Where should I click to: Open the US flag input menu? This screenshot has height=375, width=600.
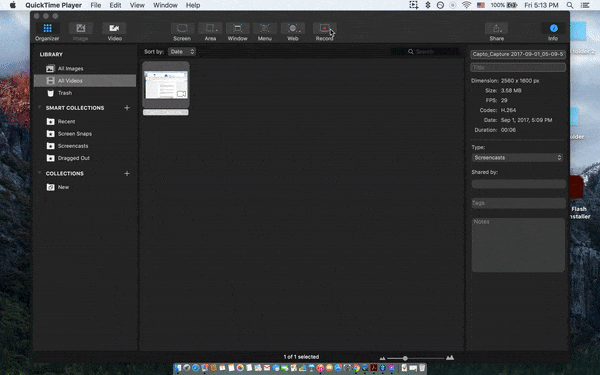pos(481,5)
